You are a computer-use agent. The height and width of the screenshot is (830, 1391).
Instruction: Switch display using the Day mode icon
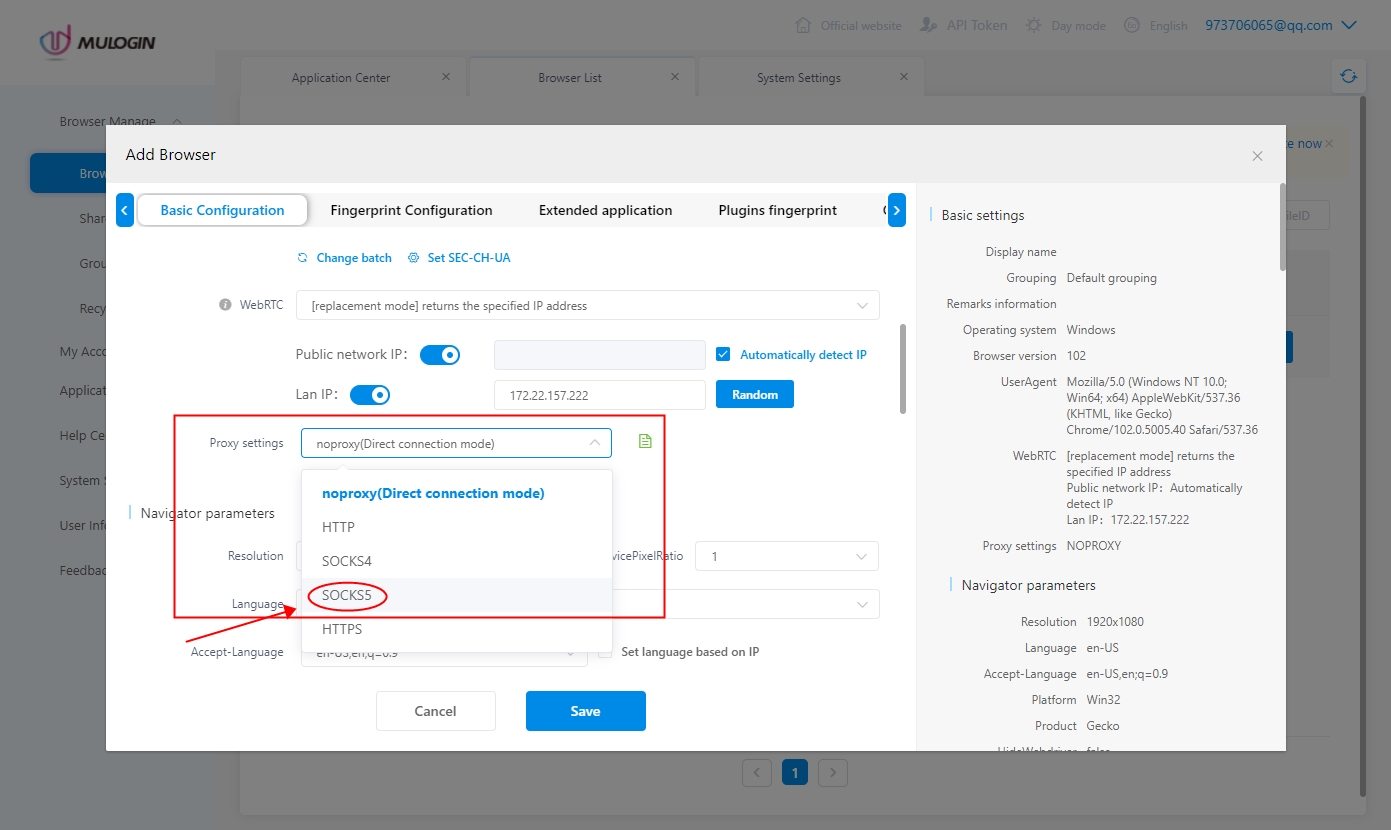(x=1034, y=25)
